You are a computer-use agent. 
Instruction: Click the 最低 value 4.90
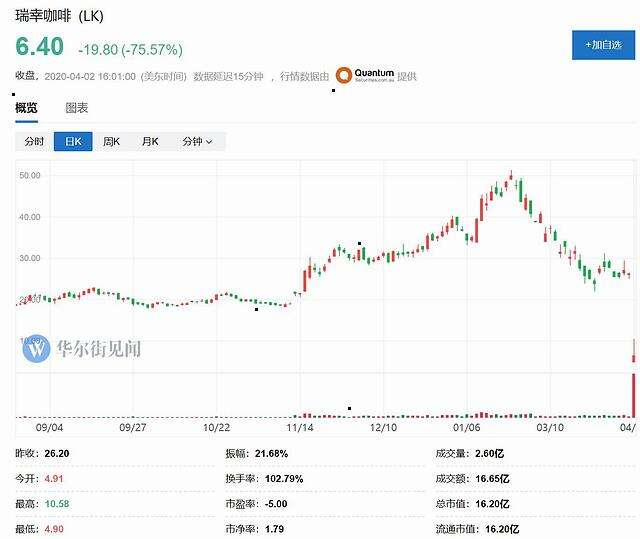[54, 529]
